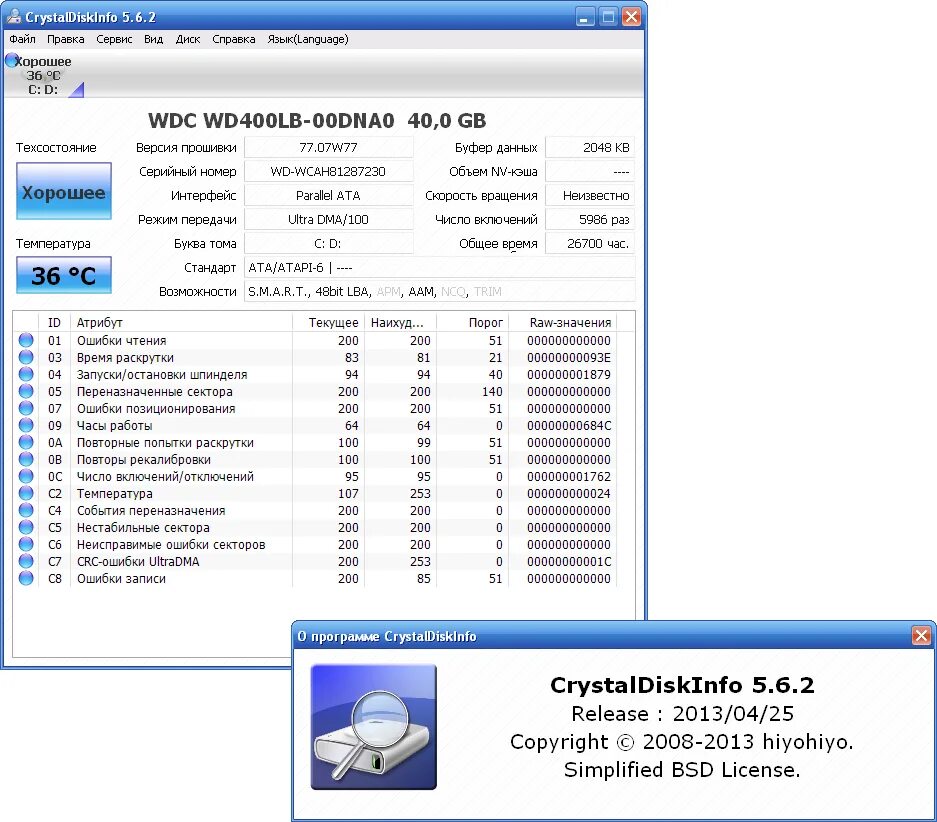This screenshot has width=937, height=822.
Task: Open the Сервис menu
Action: tap(114, 39)
